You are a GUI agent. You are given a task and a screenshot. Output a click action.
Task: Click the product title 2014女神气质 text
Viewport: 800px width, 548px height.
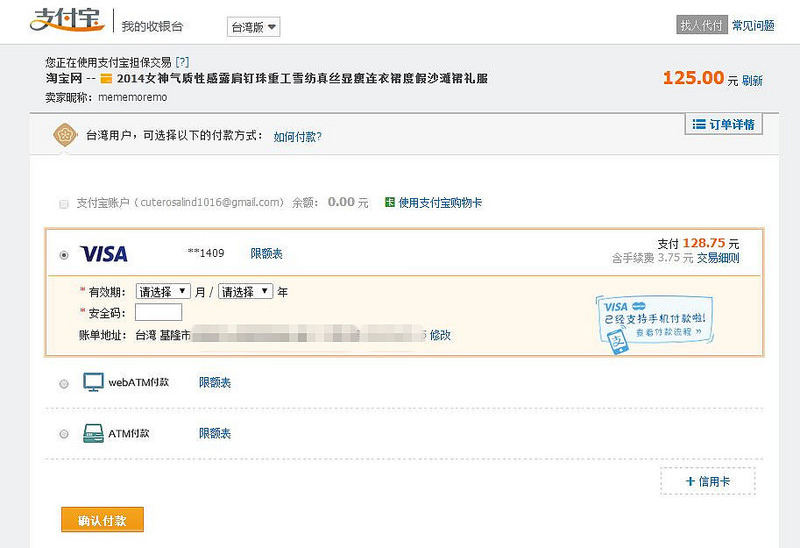click(x=302, y=79)
